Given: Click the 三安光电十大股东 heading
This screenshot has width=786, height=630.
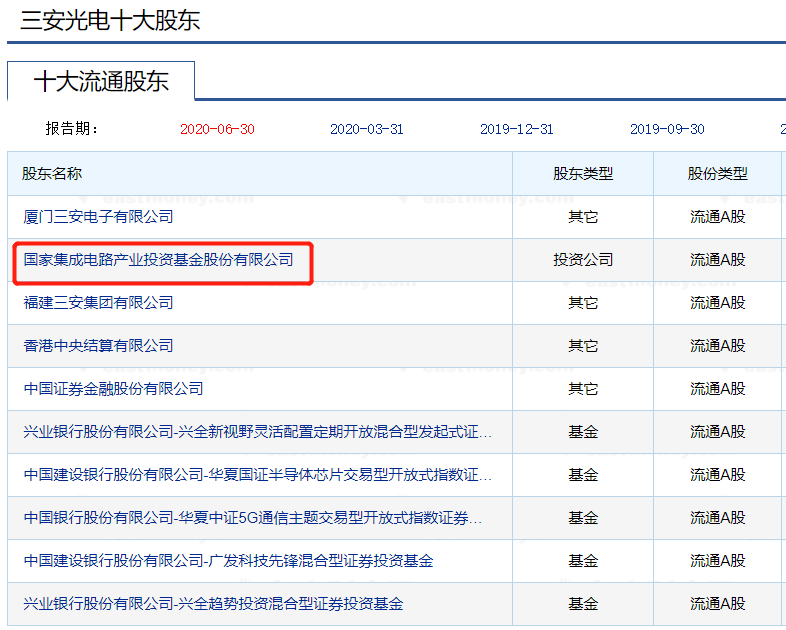Looking at the screenshot, I should point(110,21).
